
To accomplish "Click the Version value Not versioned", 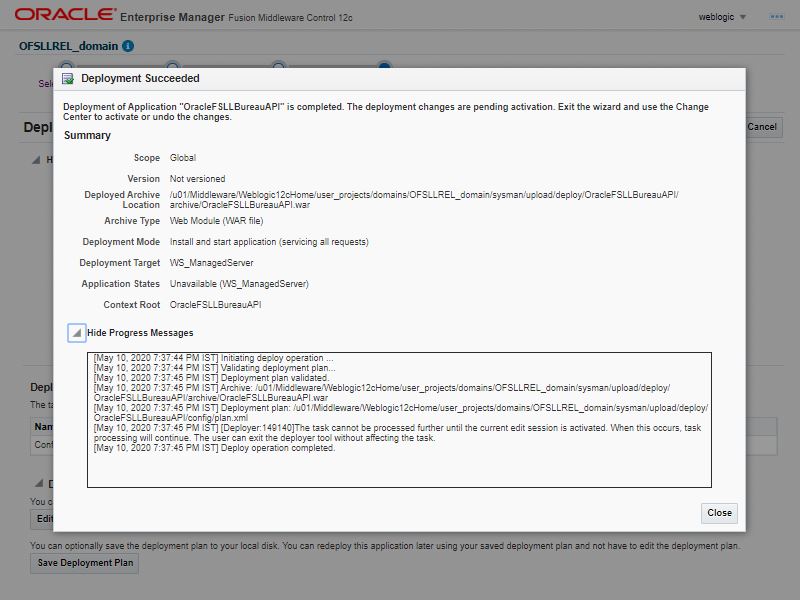I will (197, 179).
